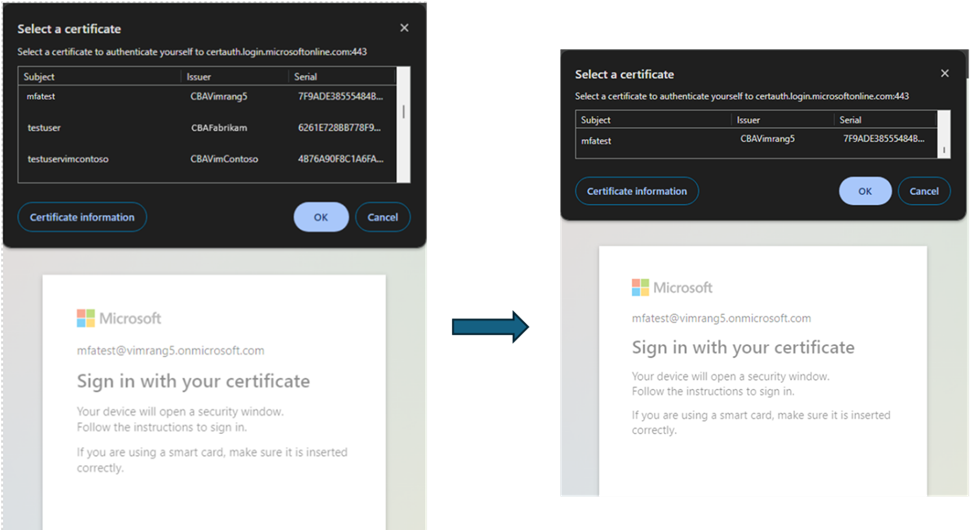The height and width of the screenshot is (530, 974).
Task: Close the right Select a certificate dialog
Action: tap(945, 73)
